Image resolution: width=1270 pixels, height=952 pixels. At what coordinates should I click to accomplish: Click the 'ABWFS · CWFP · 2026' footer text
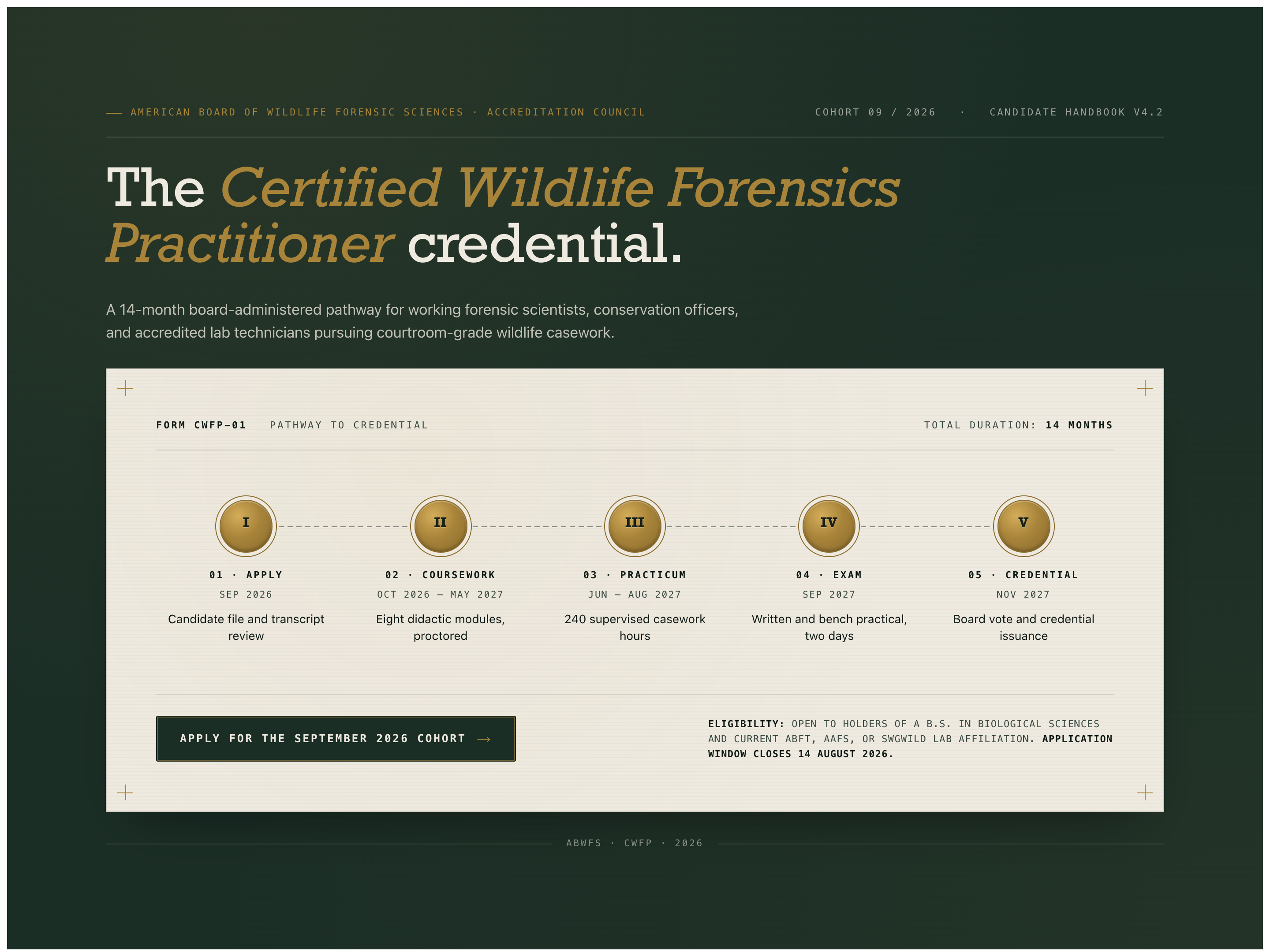[x=635, y=843]
